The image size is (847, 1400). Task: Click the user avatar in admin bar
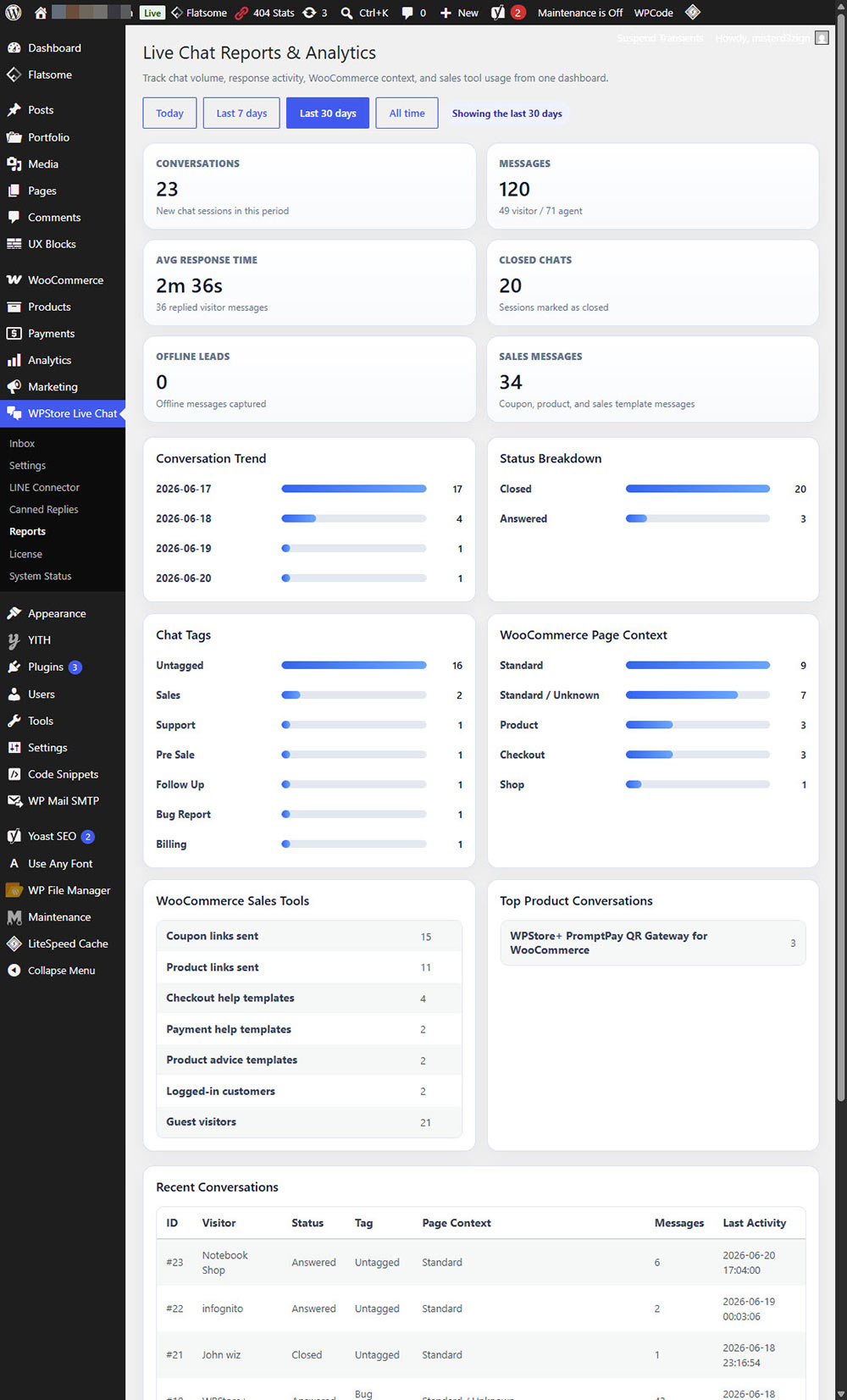pos(822,38)
